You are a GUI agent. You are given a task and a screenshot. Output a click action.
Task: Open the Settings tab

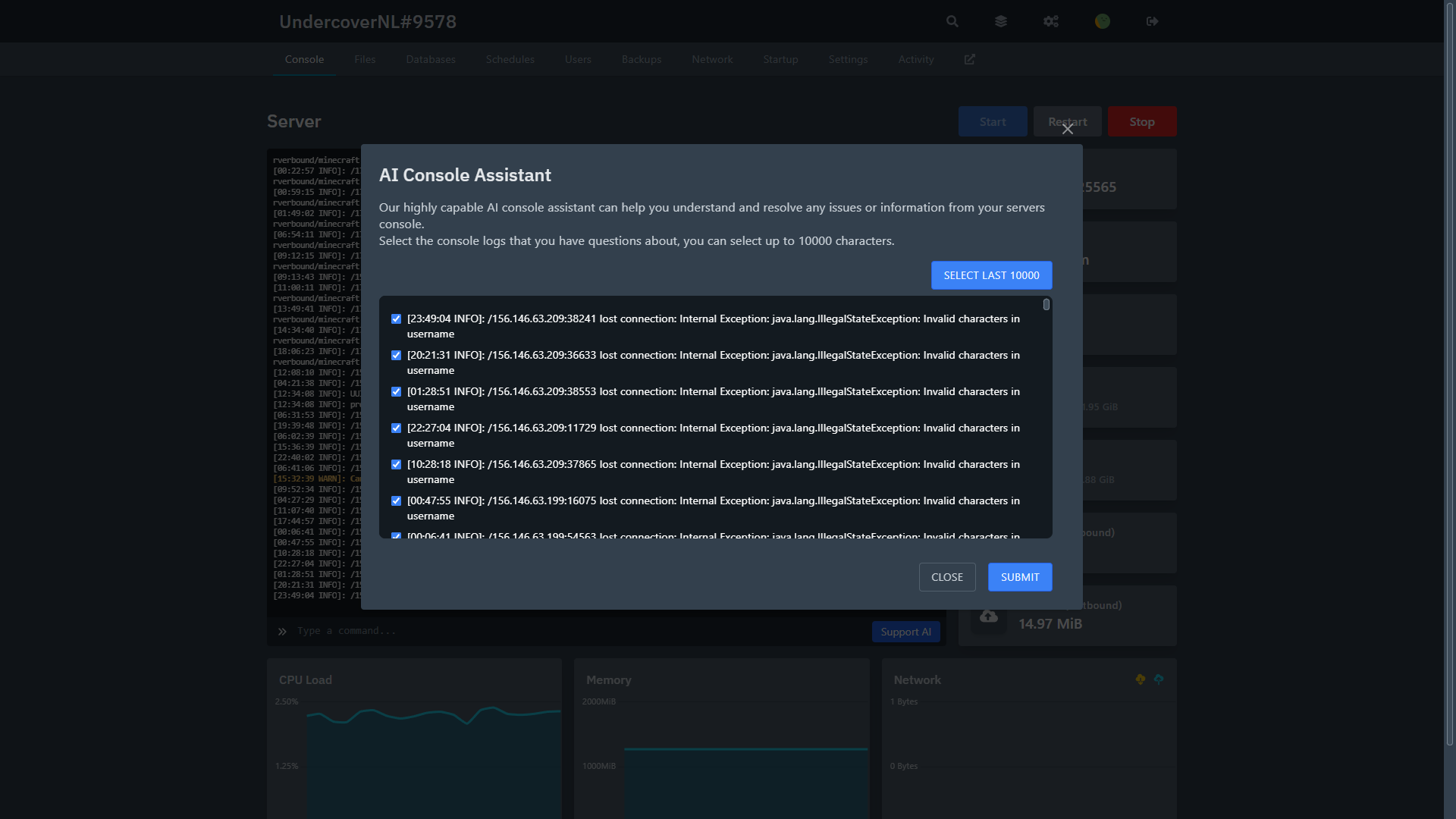click(x=848, y=59)
